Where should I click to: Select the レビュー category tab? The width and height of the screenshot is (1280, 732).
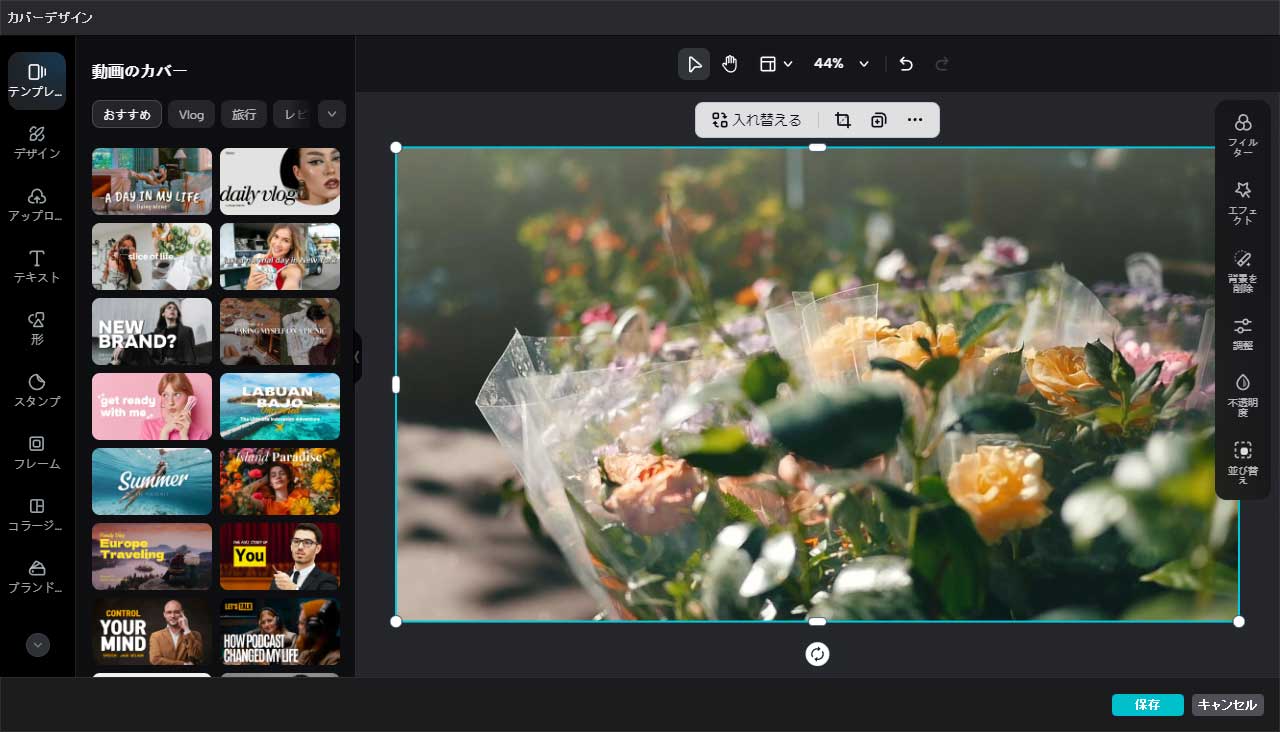coord(294,114)
